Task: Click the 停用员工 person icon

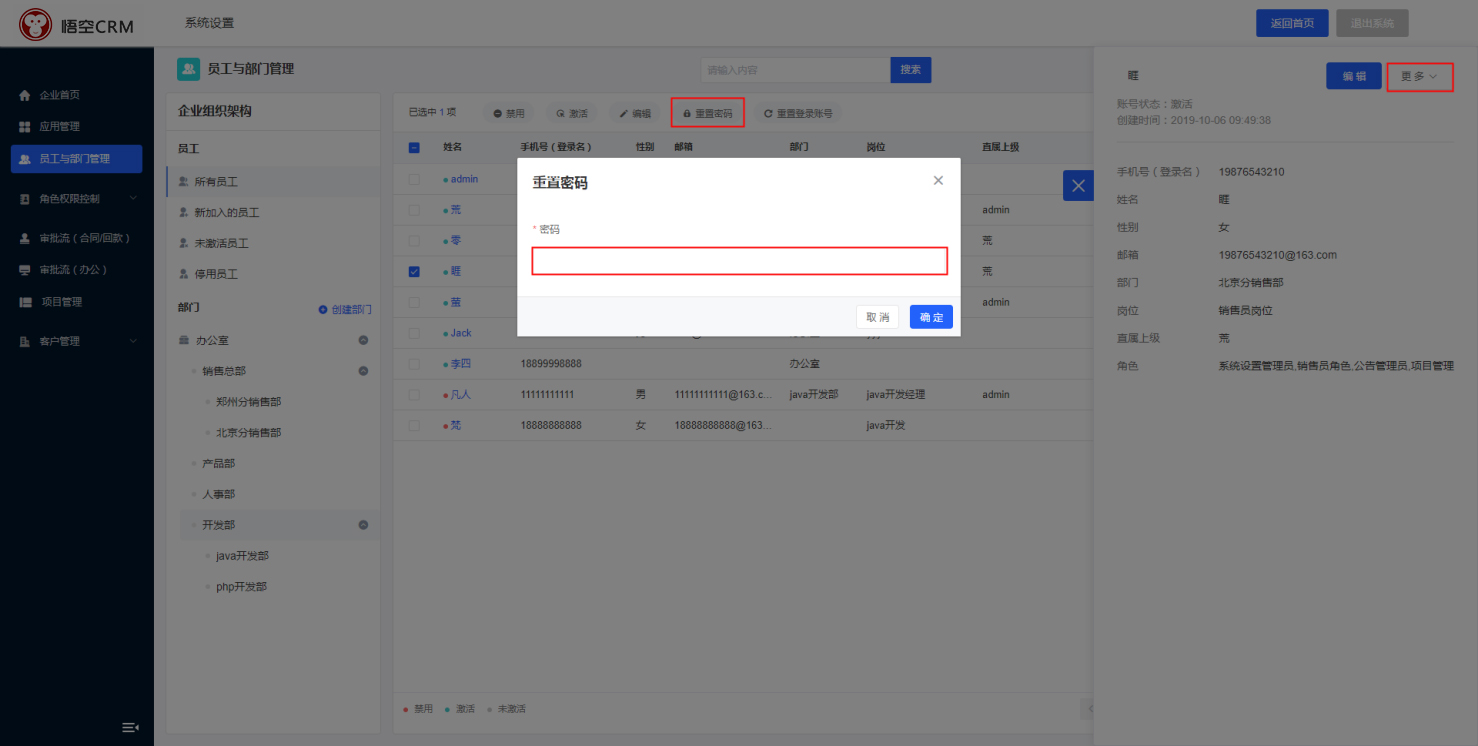Action: pos(184,274)
